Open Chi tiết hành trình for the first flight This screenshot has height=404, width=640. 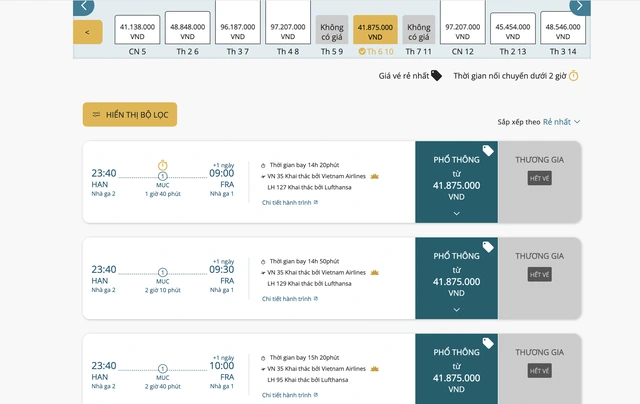(290, 202)
